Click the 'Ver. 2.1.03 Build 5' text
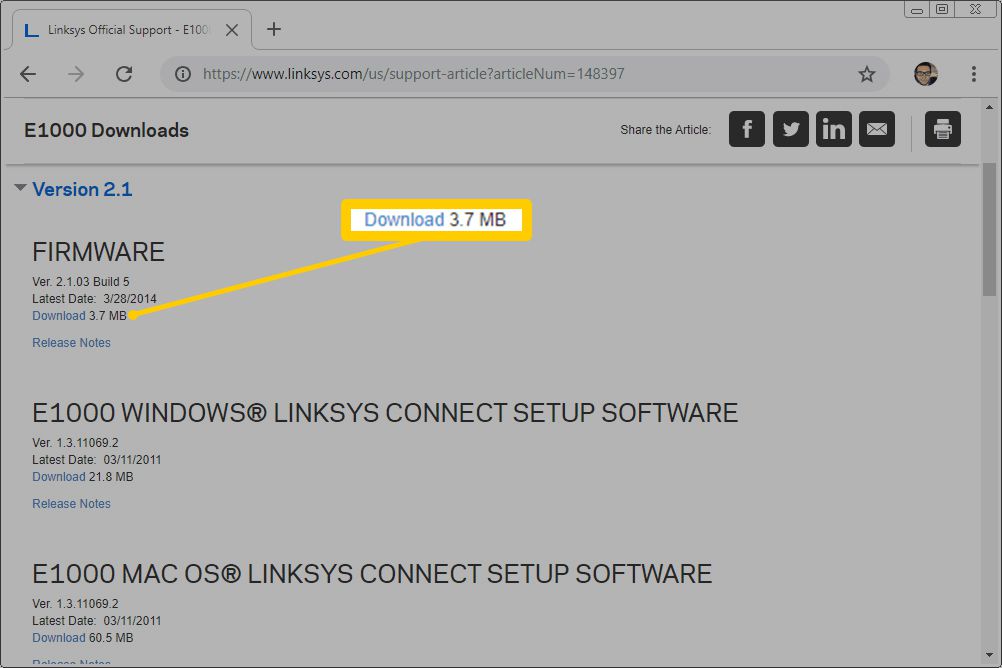The image size is (1002, 668). pyautogui.click(x=81, y=282)
